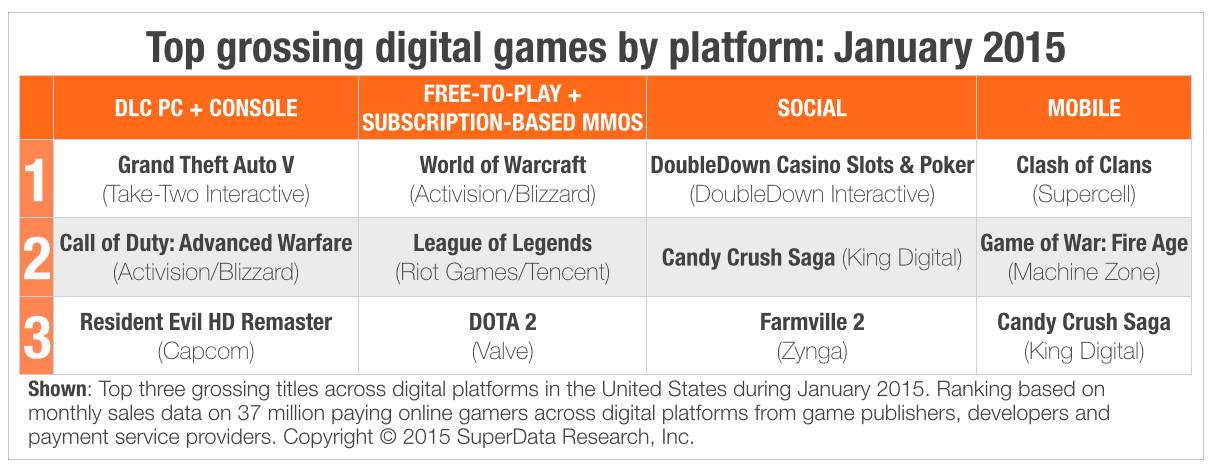Image resolution: width=1213 pixels, height=472 pixels.
Task: Click the rank 3 number cell
Action: pyautogui.click(x=36, y=336)
